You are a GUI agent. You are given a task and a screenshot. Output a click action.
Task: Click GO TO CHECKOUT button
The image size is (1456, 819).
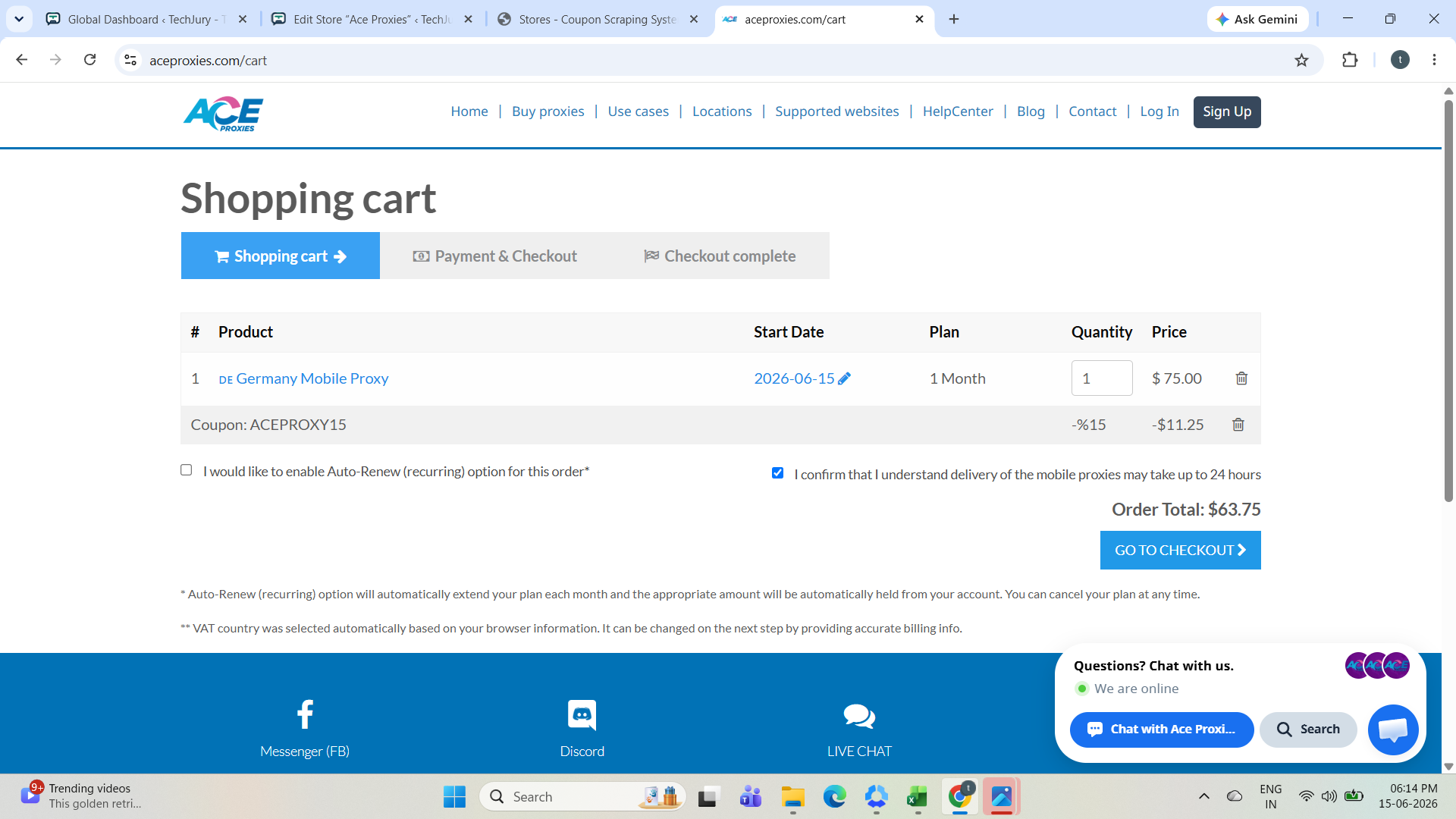coord(1180,551)
